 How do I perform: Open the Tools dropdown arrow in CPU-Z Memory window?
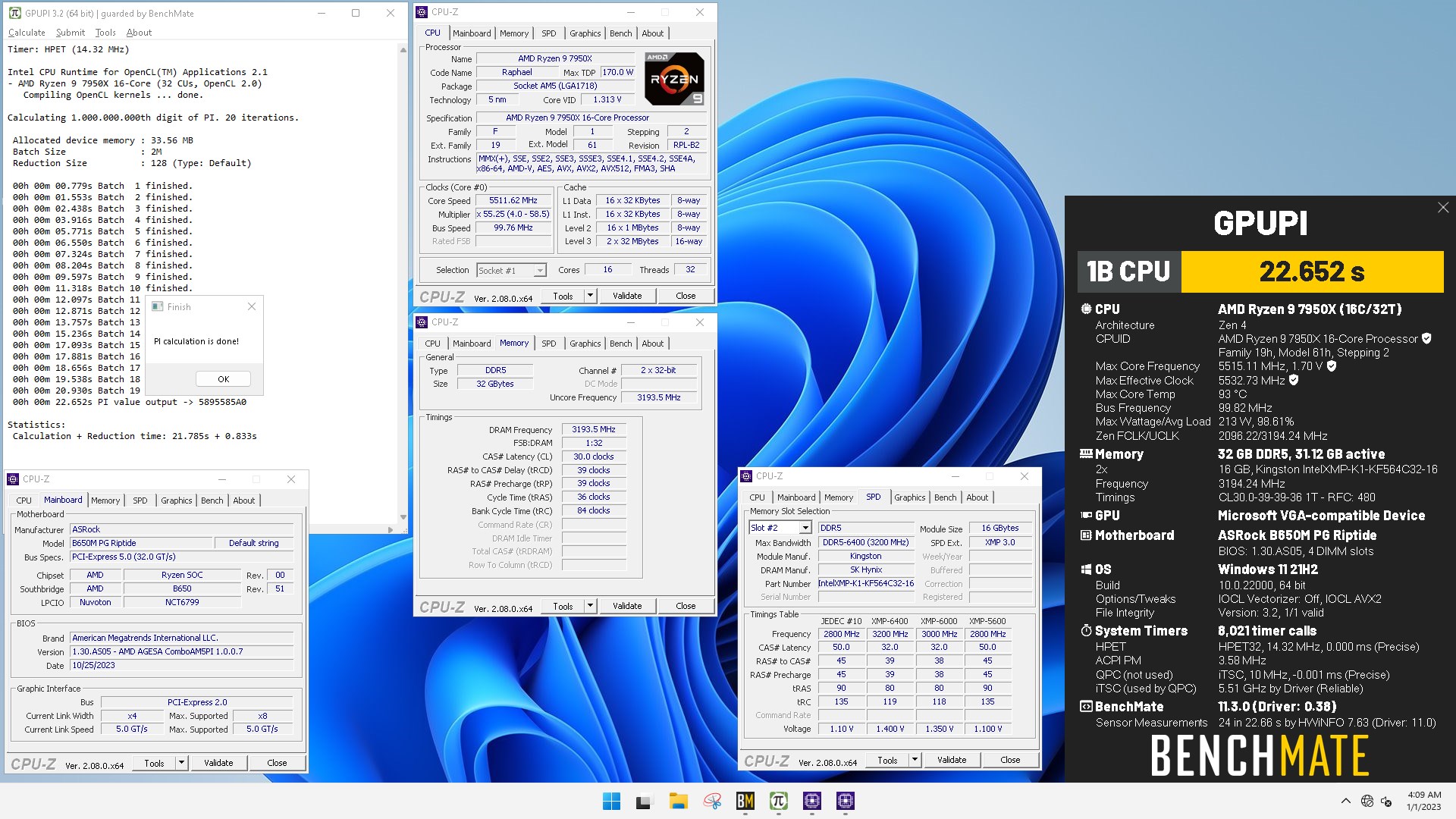click(x=590, y=606)
